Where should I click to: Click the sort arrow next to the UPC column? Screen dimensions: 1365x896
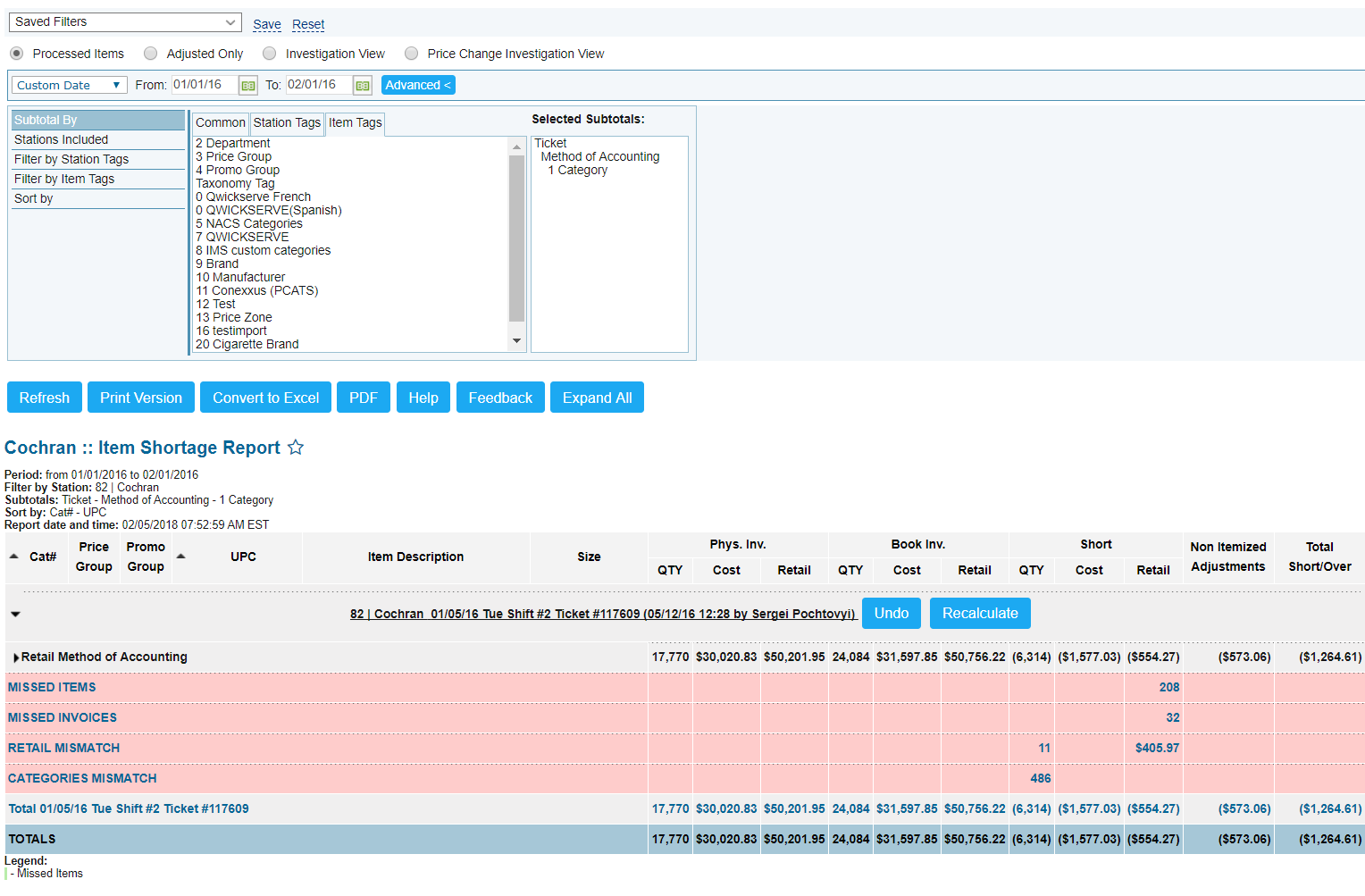coord(181,554)
